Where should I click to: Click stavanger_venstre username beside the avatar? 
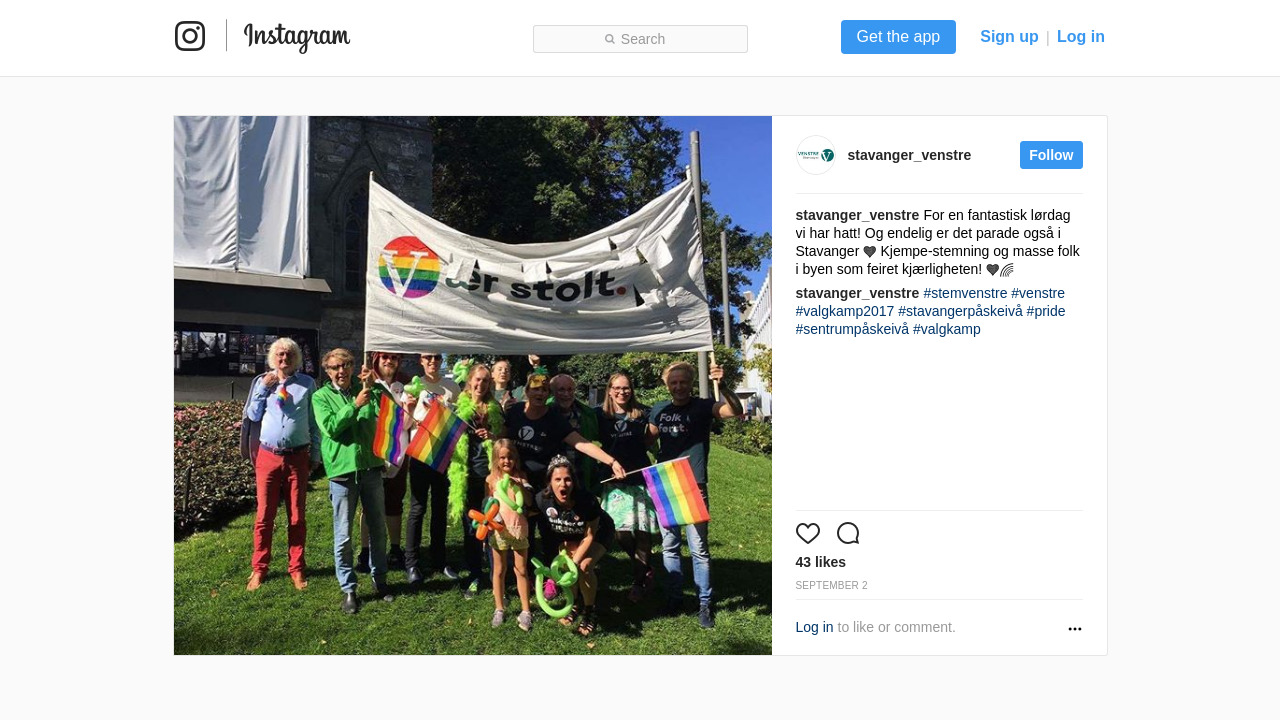909,155
